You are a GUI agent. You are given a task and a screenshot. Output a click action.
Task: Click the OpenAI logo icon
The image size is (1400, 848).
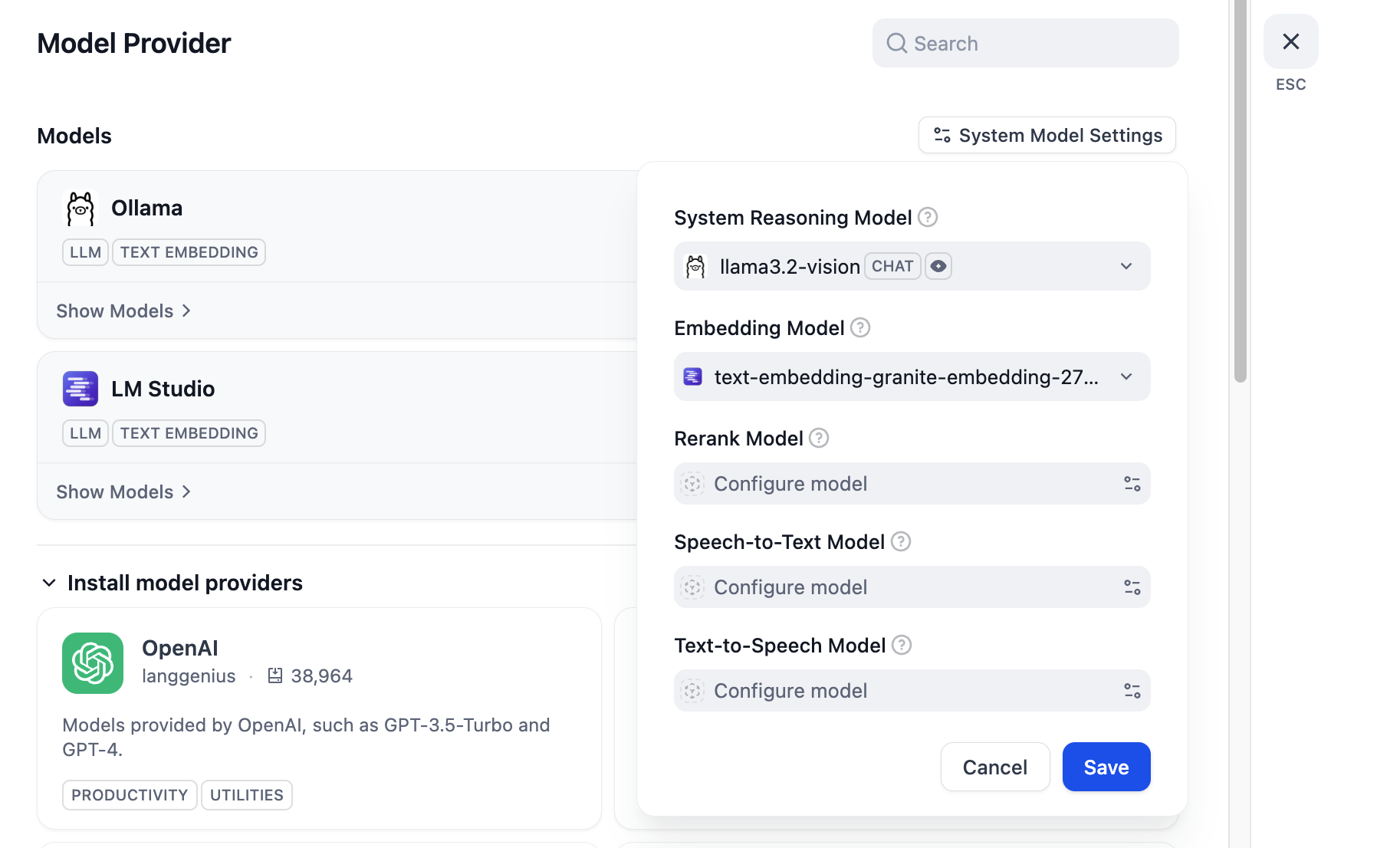pyautogui.click(x=93, y=663)
